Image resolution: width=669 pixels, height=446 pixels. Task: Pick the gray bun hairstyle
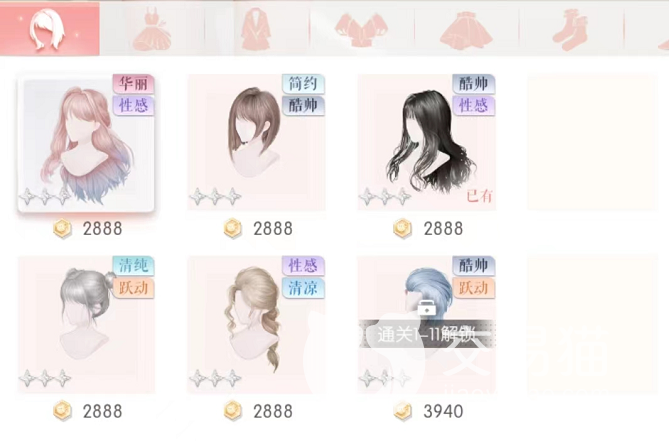click(86, 324)
